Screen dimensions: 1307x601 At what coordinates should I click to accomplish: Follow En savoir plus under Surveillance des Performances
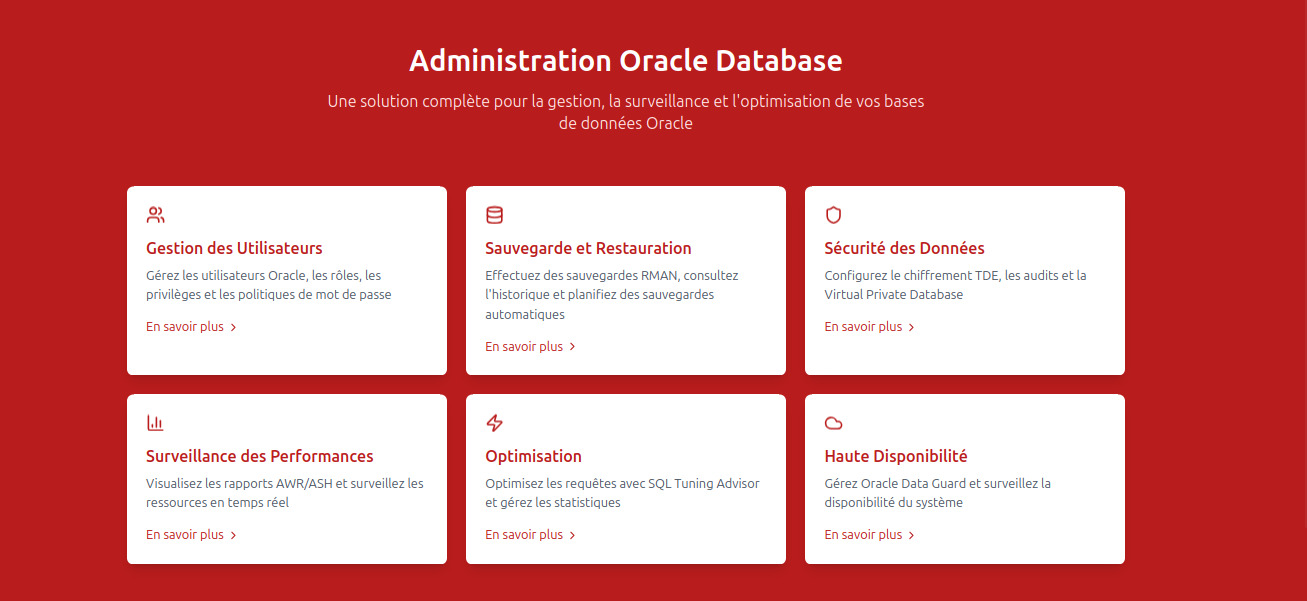(192, 535)
